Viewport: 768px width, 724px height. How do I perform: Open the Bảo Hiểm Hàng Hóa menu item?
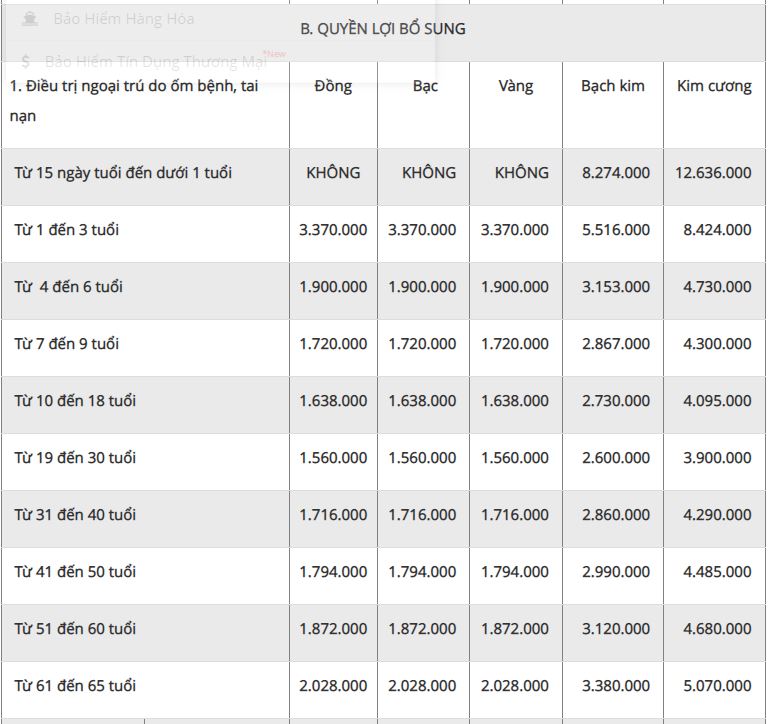click(x=124, y=19)
